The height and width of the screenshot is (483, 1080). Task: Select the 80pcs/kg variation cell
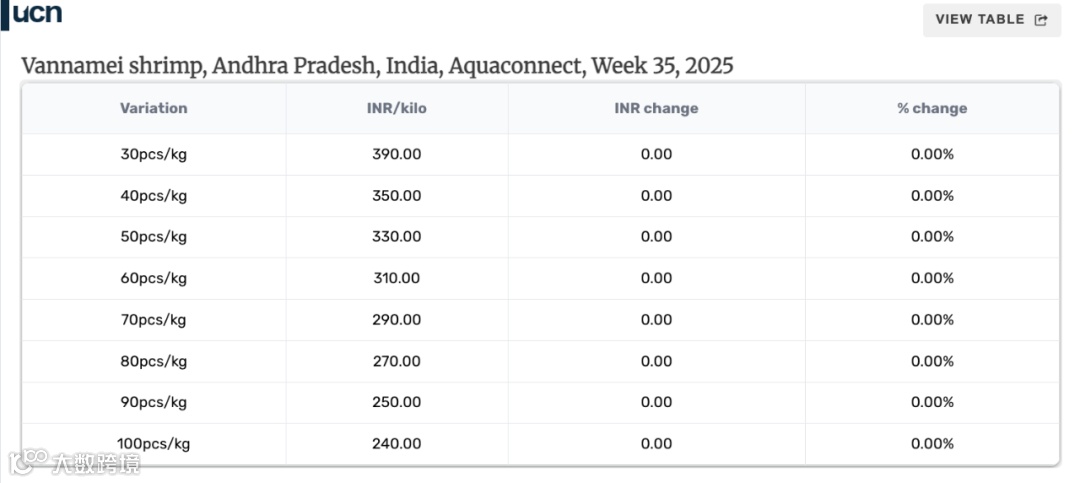point(153,361)
